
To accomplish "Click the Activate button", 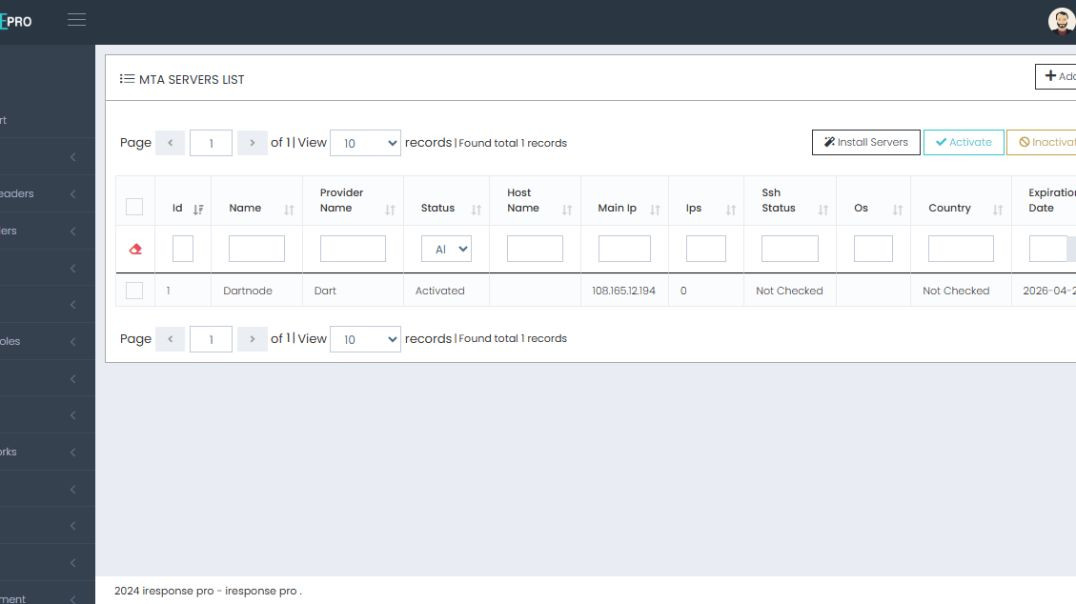I will [963, 142].
